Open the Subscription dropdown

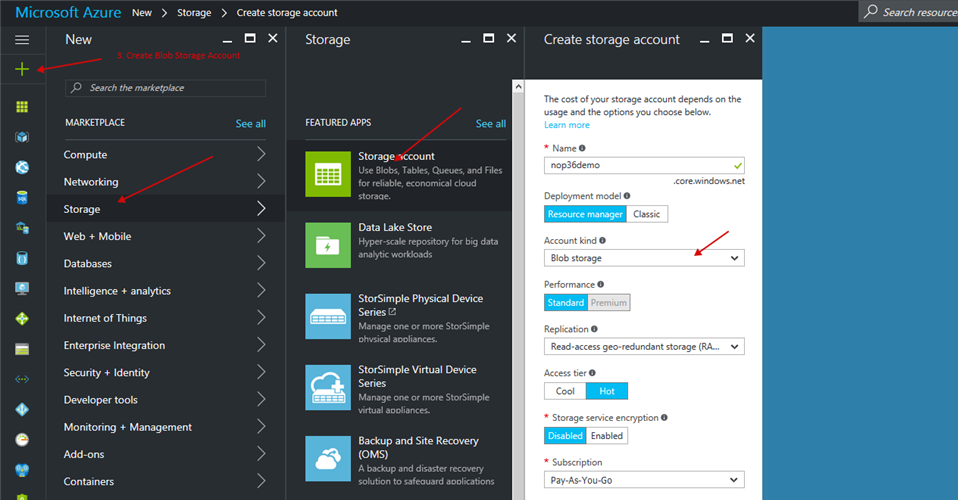coord(644,480)
